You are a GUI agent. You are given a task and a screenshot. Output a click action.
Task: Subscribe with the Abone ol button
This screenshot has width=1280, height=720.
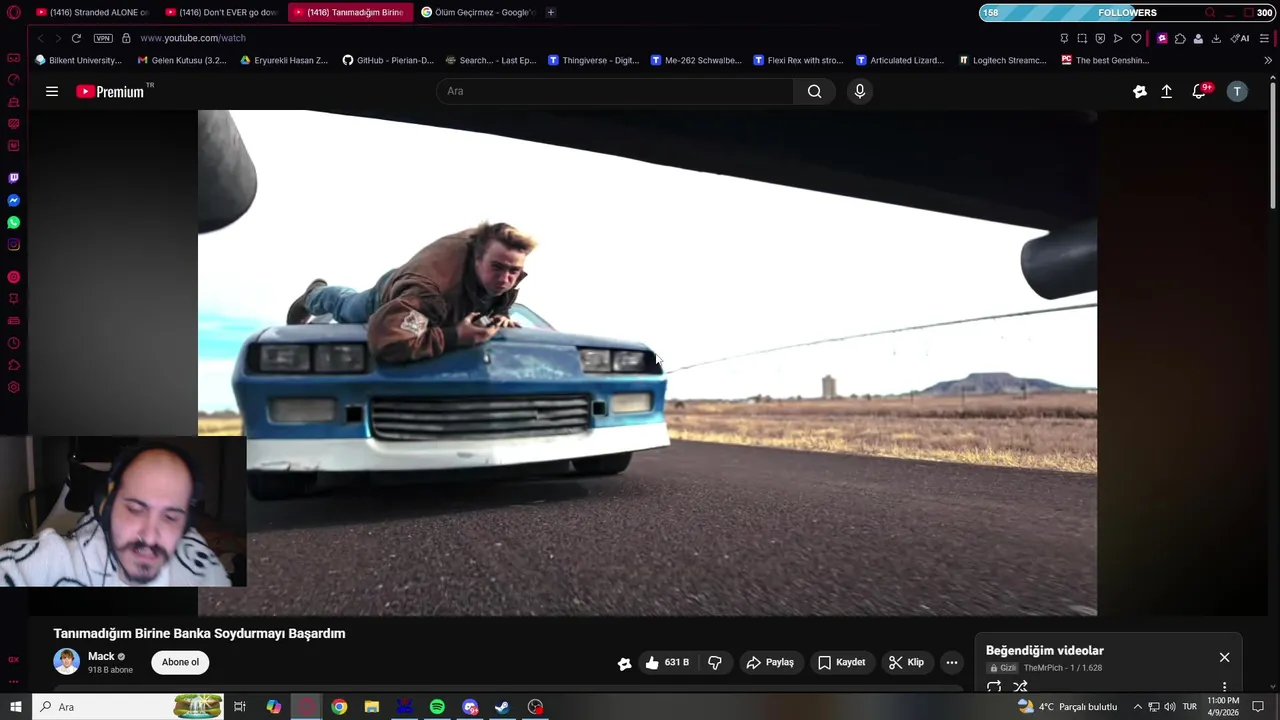click(180, 662)
